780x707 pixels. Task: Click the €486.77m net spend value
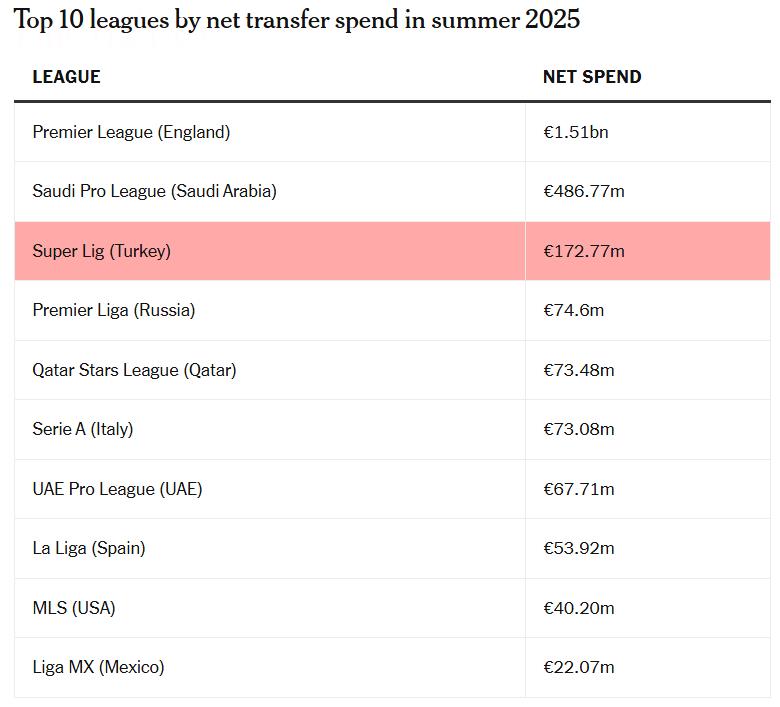[x=583, y=191]
